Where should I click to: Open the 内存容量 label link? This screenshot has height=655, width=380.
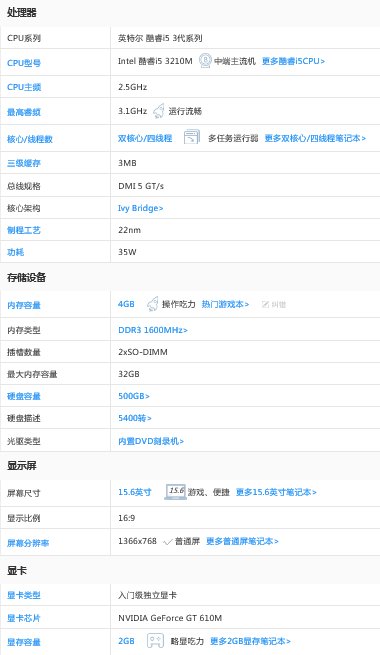pos(24,305)
